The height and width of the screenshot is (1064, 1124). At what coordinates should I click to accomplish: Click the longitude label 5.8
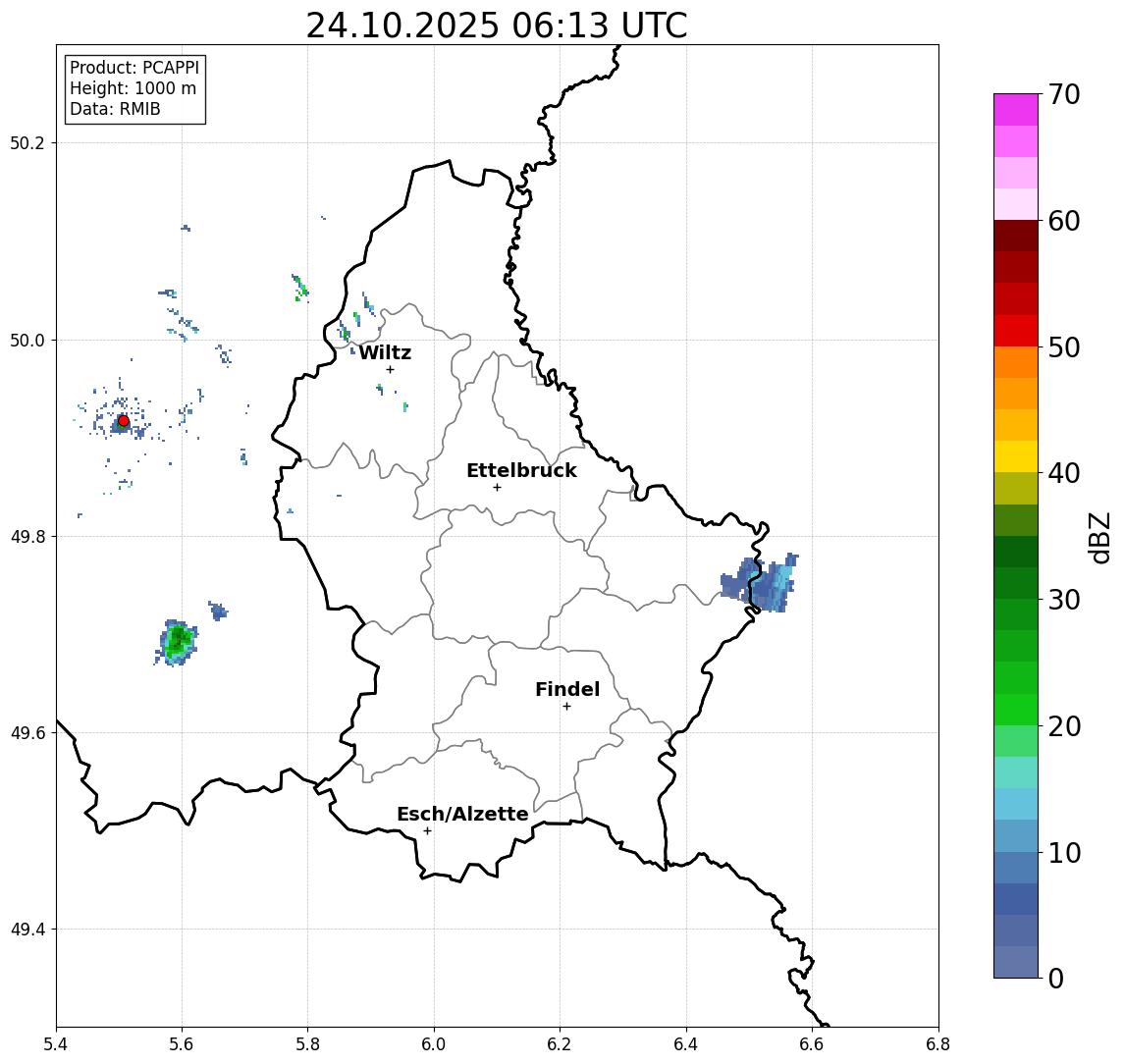click(x=307, y=1044)
